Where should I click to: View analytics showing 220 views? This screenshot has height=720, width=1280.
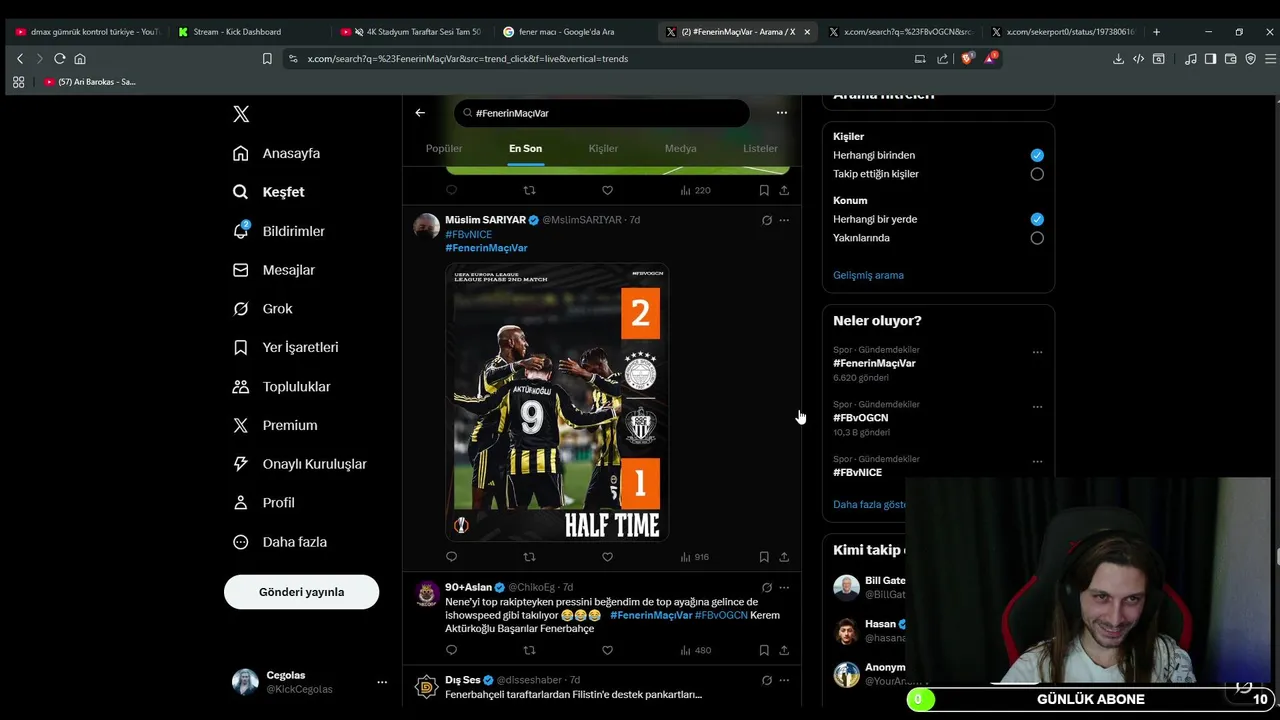click(695, 190)
